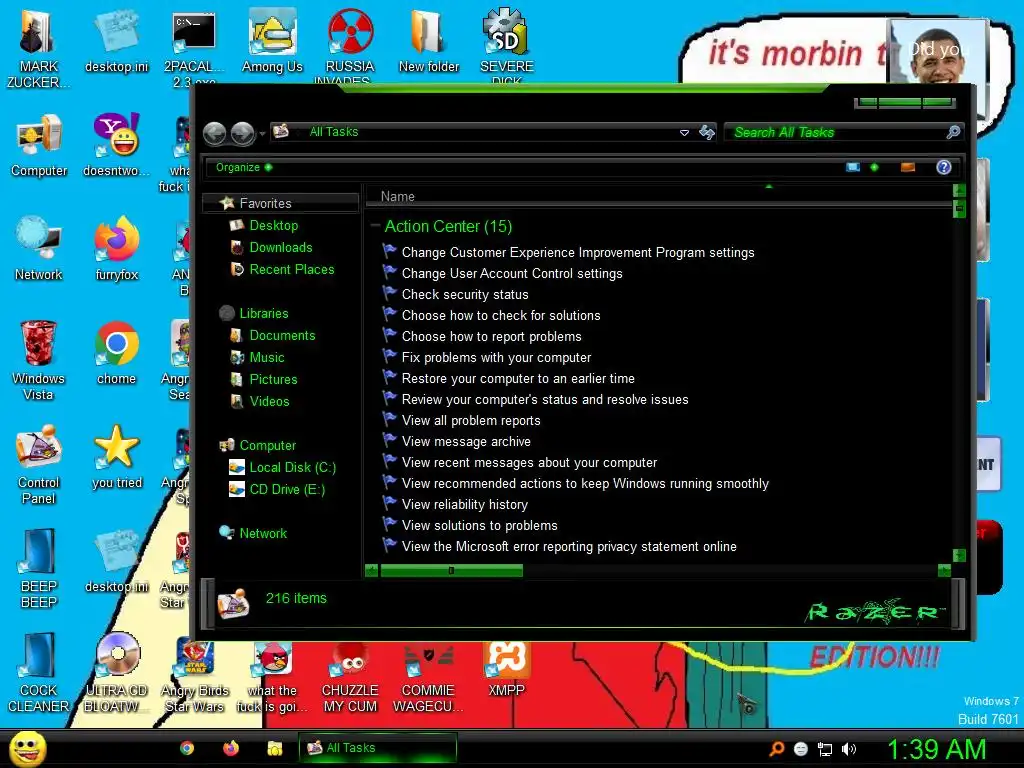Open Fix problems with your computer

[x=496, y=358]
